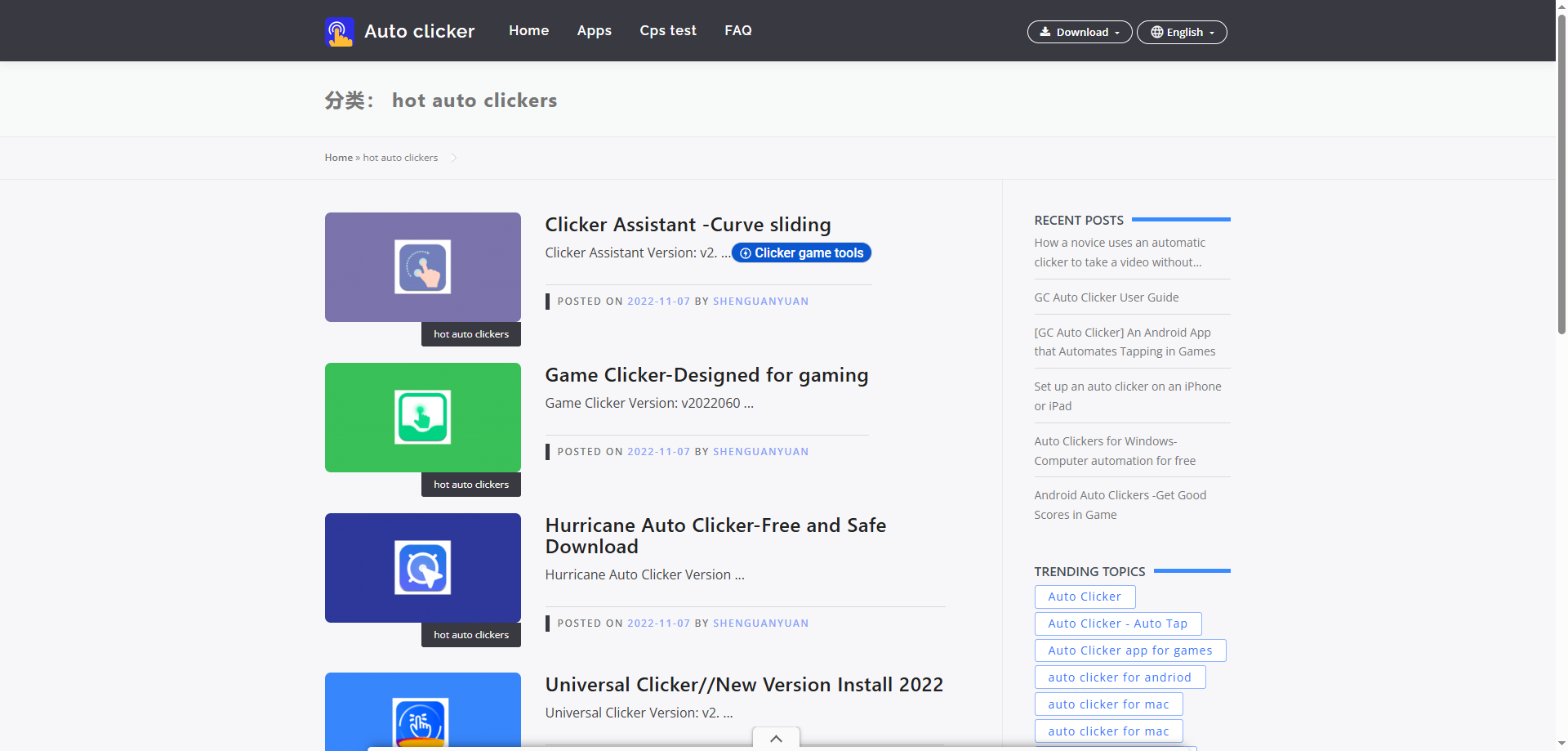This screenshot has width=1568, height=751.
Task: Select the Game Clicker green app icon
Action: [422, 417]
